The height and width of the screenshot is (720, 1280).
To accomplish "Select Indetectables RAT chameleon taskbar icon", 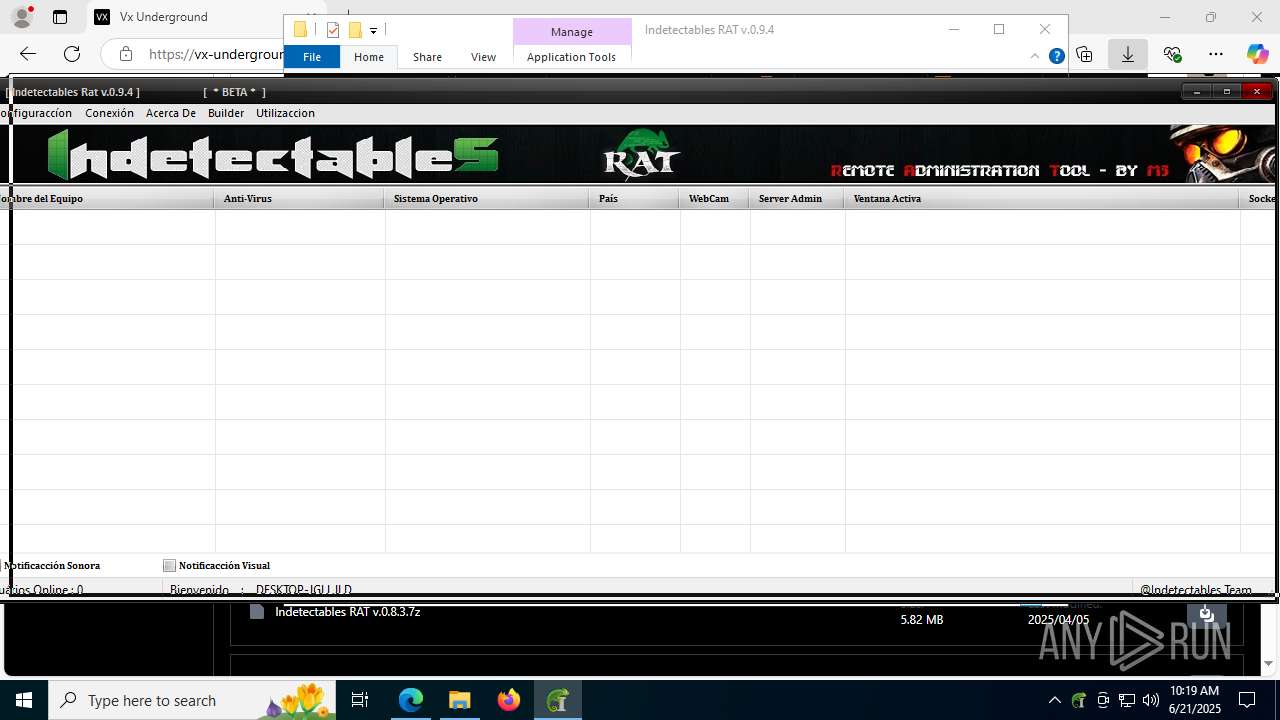I will pos(558,700).
